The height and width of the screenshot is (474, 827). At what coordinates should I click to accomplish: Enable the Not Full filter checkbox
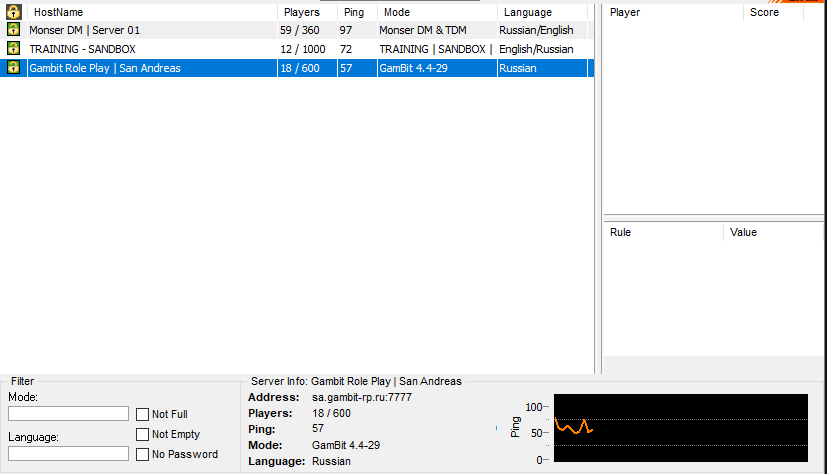pos(143,414)
